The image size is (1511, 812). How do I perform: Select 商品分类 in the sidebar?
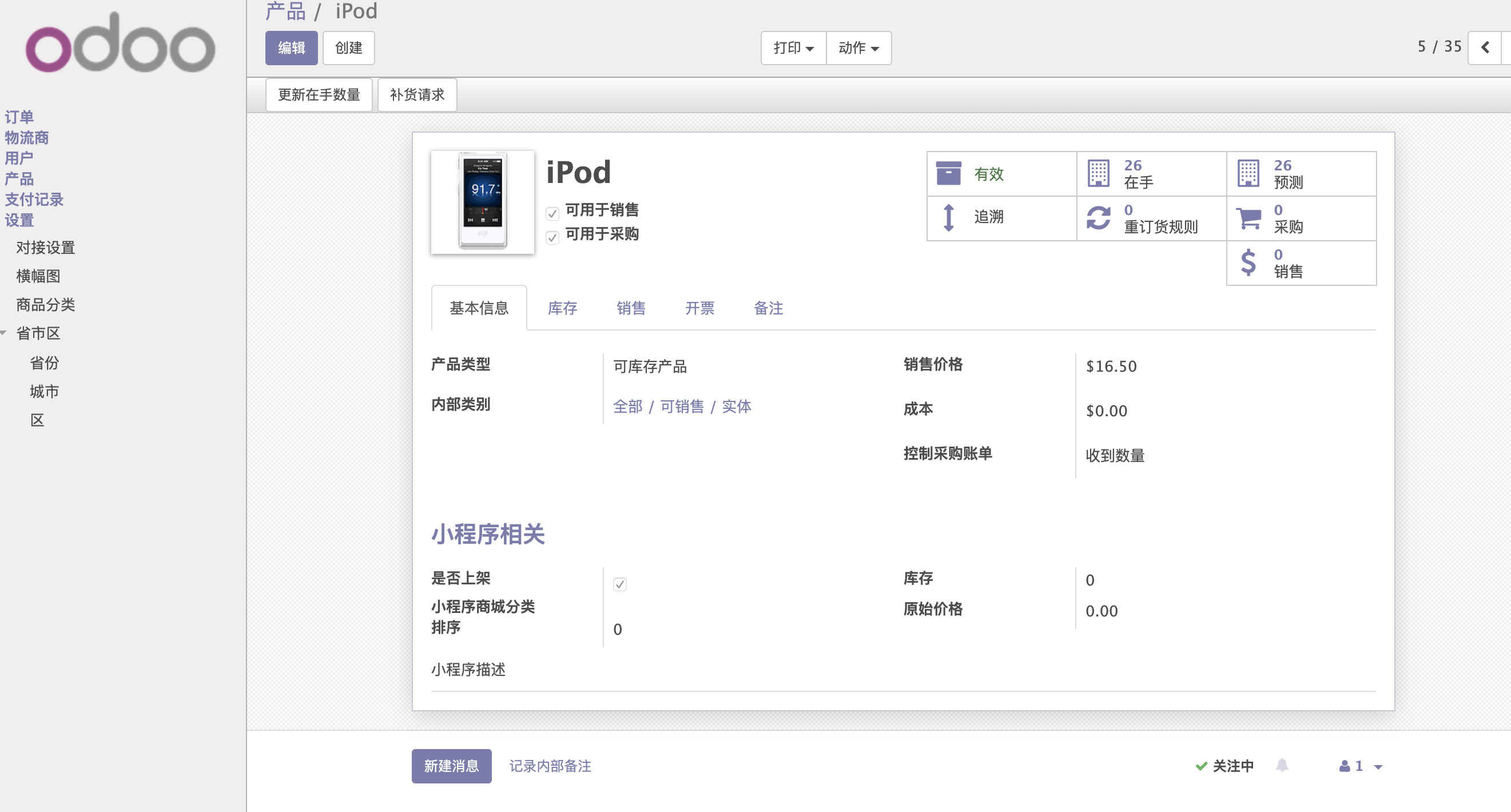[x=45, y=304]
